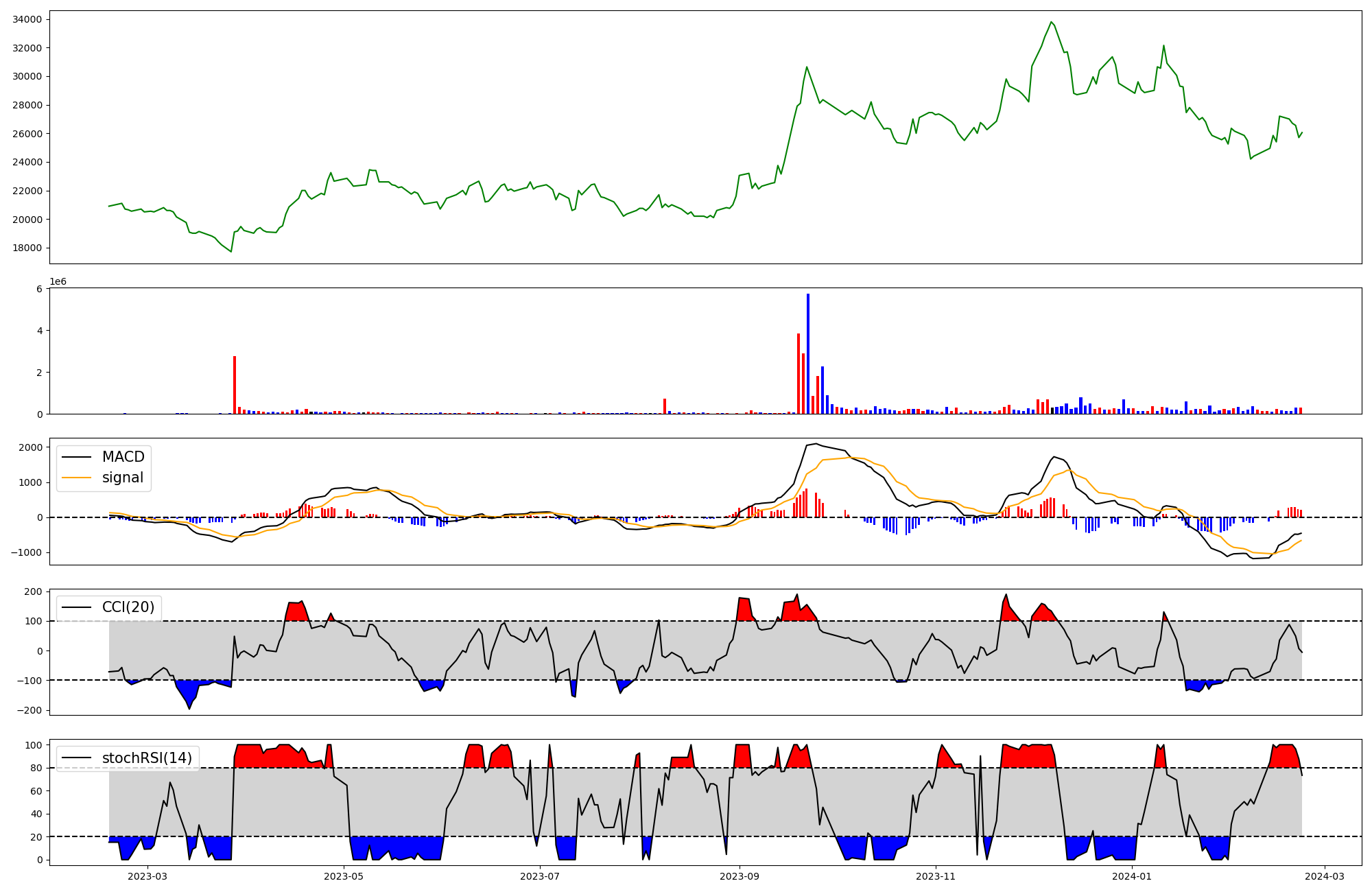Click the CCI(20) legend label
1372x892 pixels.
[128, 607]
